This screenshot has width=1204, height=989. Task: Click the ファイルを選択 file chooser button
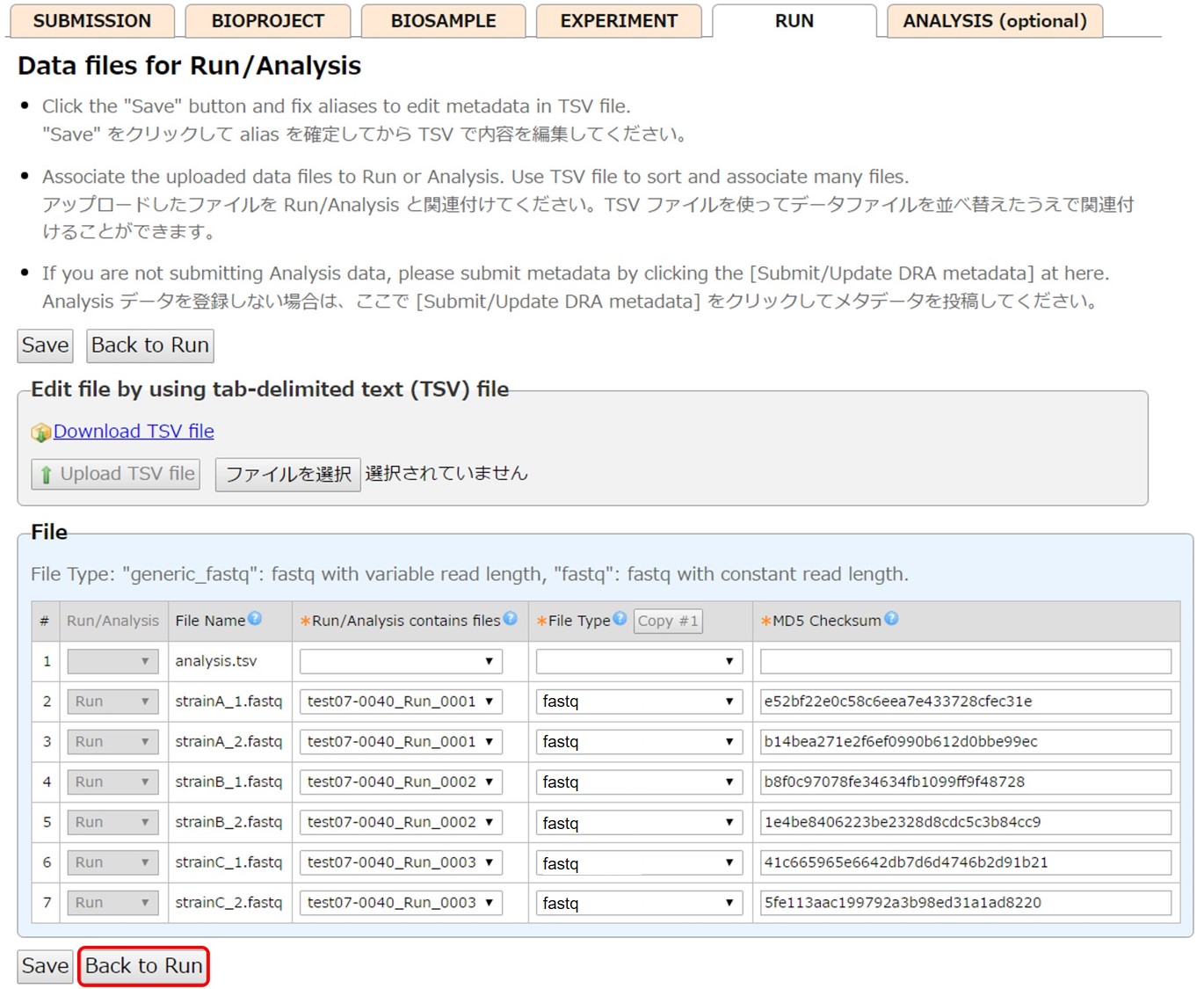(288, 475)
